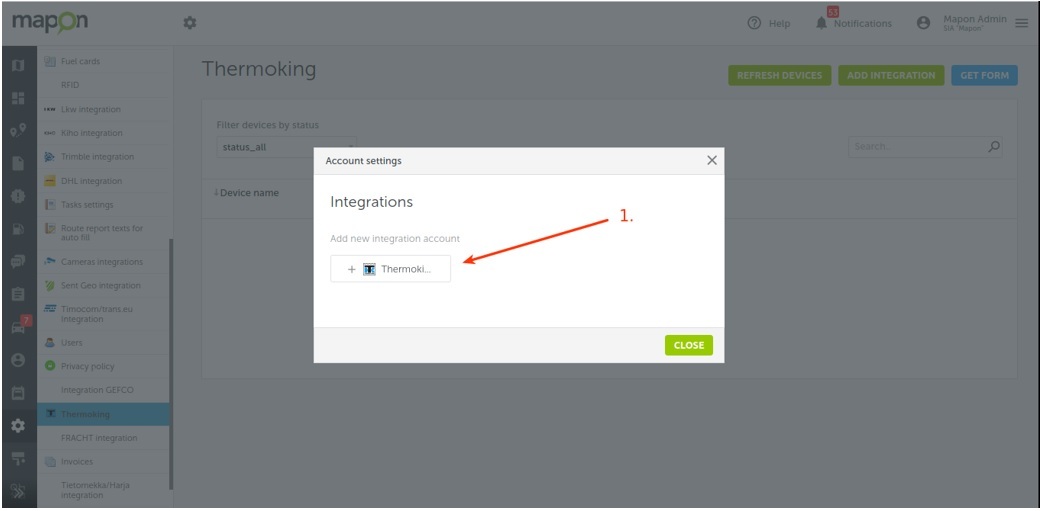1044x511 pixels.
Task: Select Thermoking in settings list
Action: [x=103, y=414]
